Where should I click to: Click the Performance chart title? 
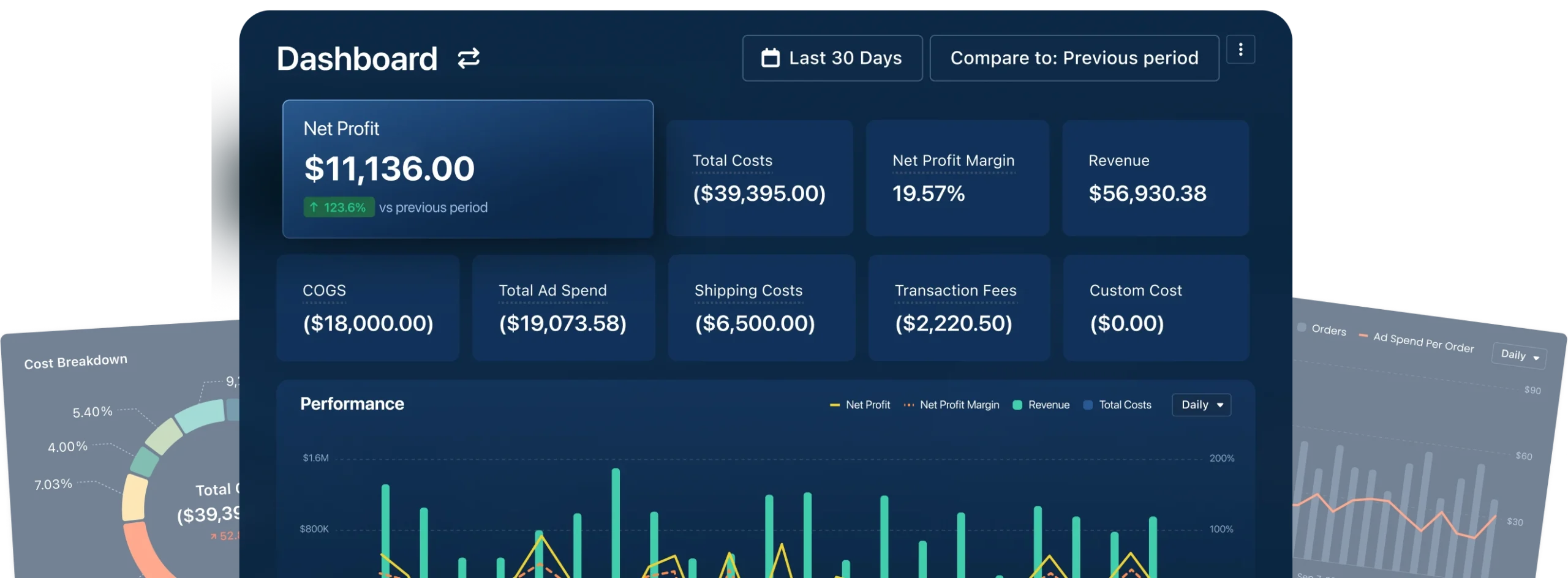pyautogui.click(x=352, y=404)
